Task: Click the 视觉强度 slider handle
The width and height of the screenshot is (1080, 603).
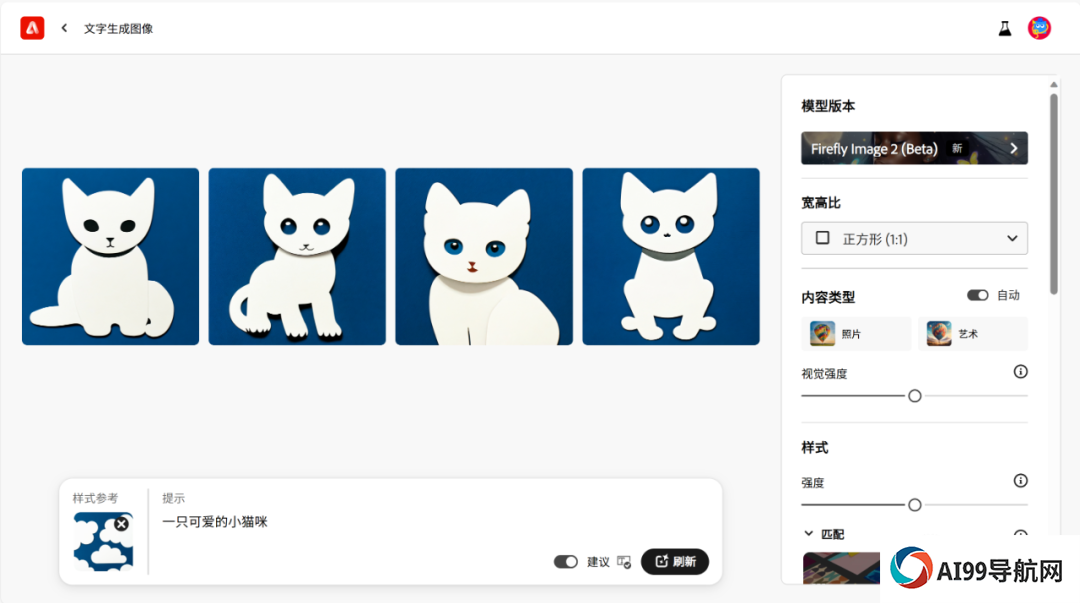Action: pyautogui.click(x=915, y=396)
